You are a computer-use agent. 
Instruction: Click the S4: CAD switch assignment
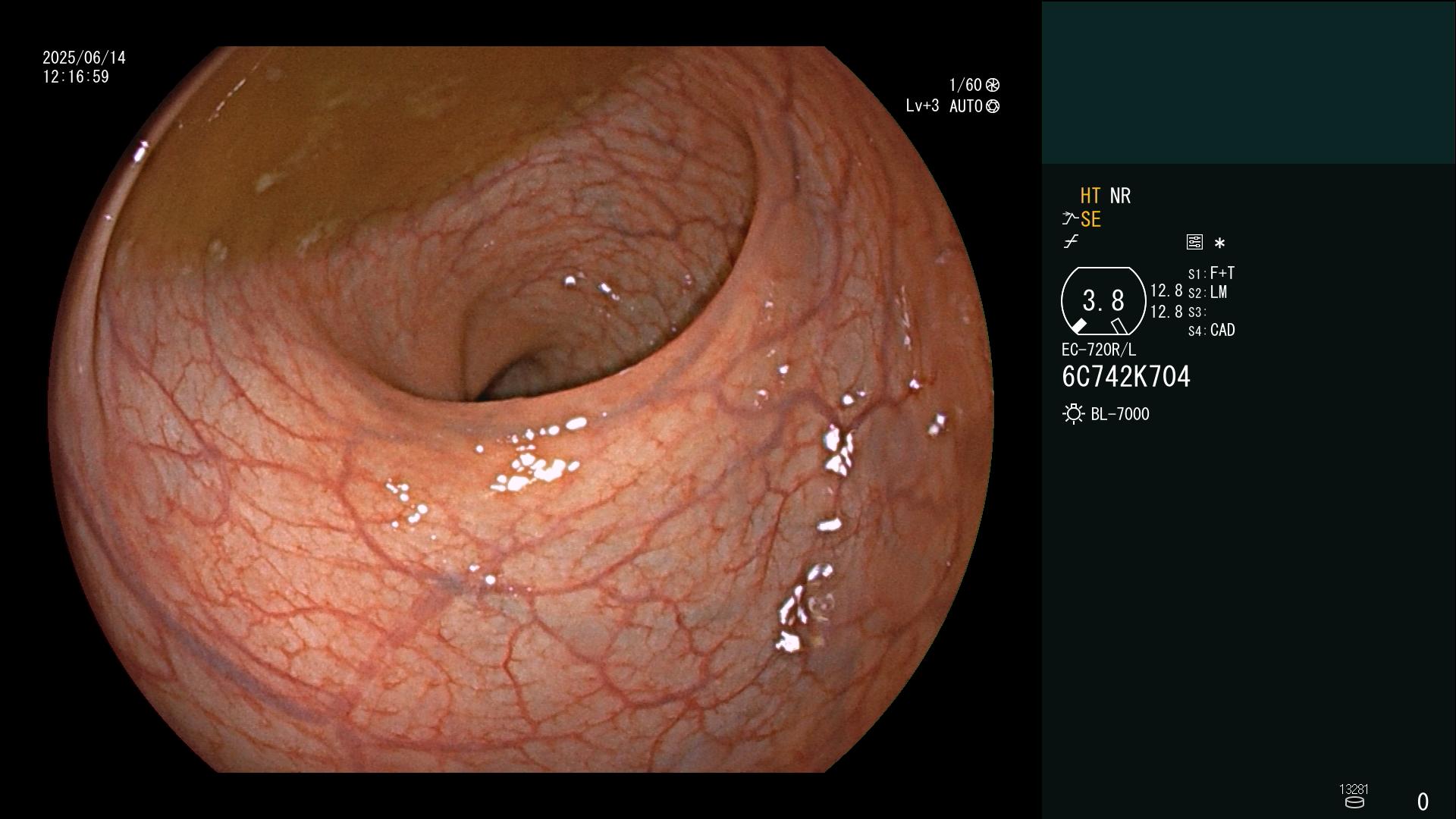tap(1211, 330)
